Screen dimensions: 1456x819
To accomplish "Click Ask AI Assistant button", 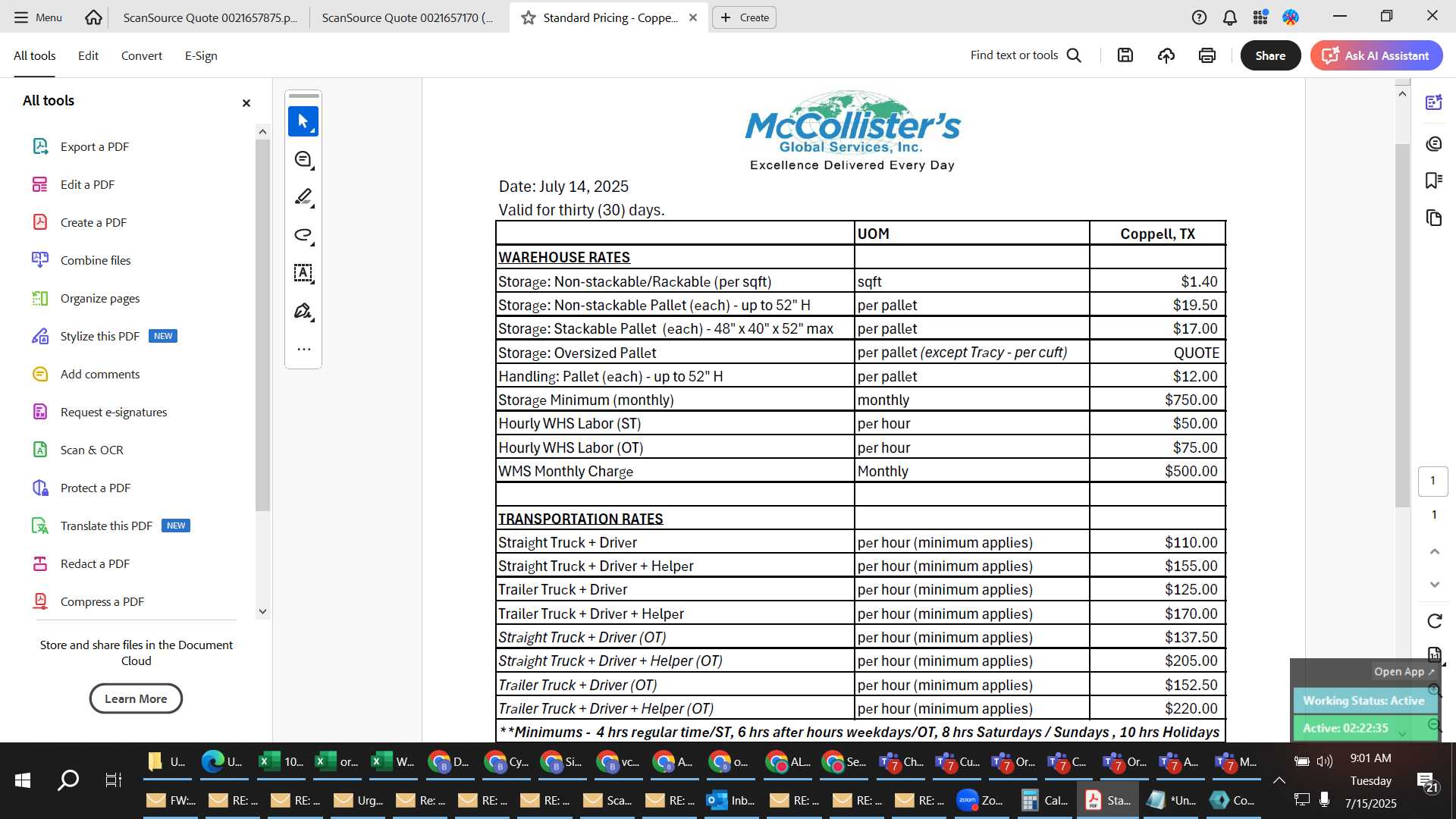I will [1376, 55].
